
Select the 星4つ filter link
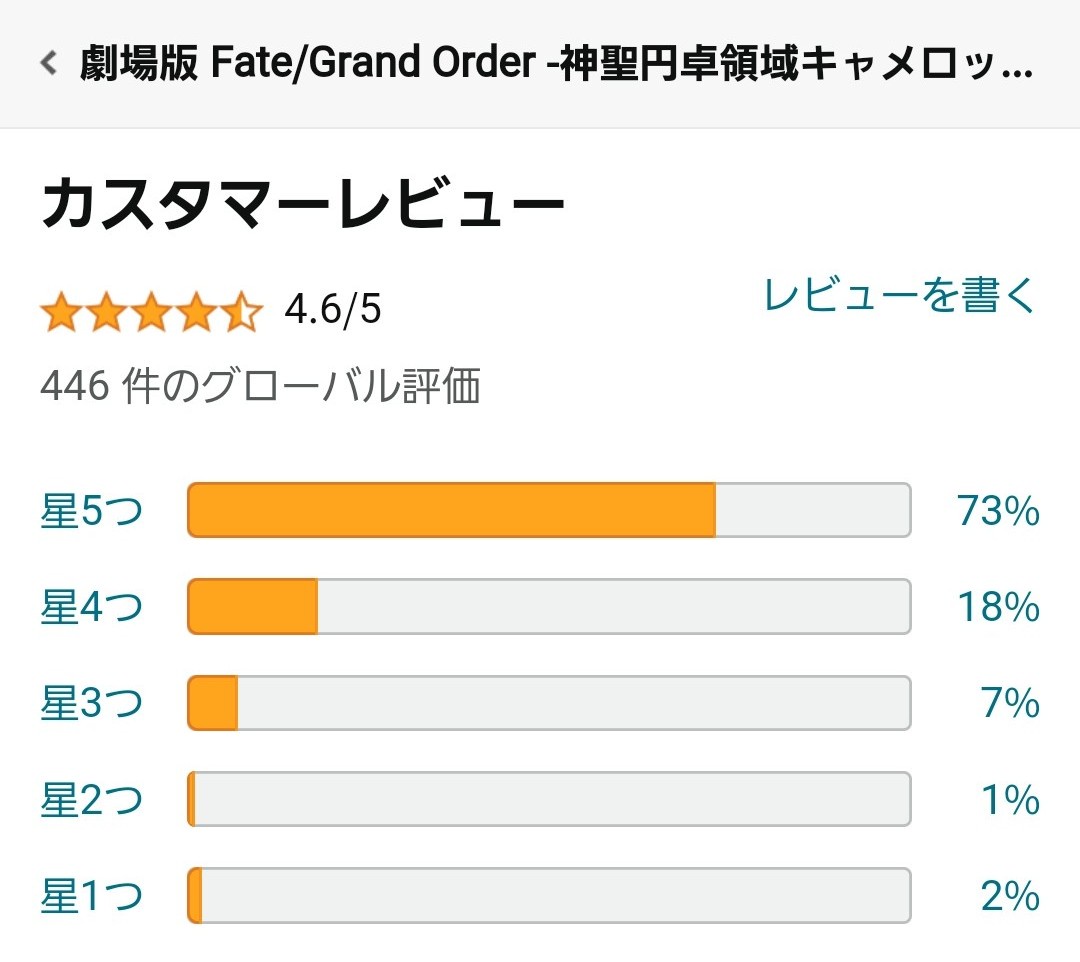pyautogui.click(x=92, y=607)
